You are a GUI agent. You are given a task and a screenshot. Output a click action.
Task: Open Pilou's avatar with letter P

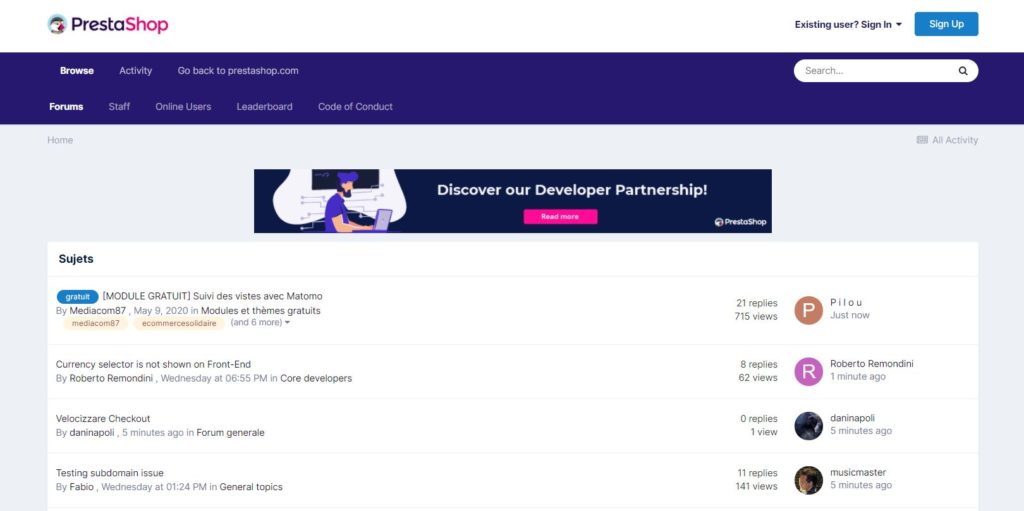pyautogui.click(x=808, y=310)
